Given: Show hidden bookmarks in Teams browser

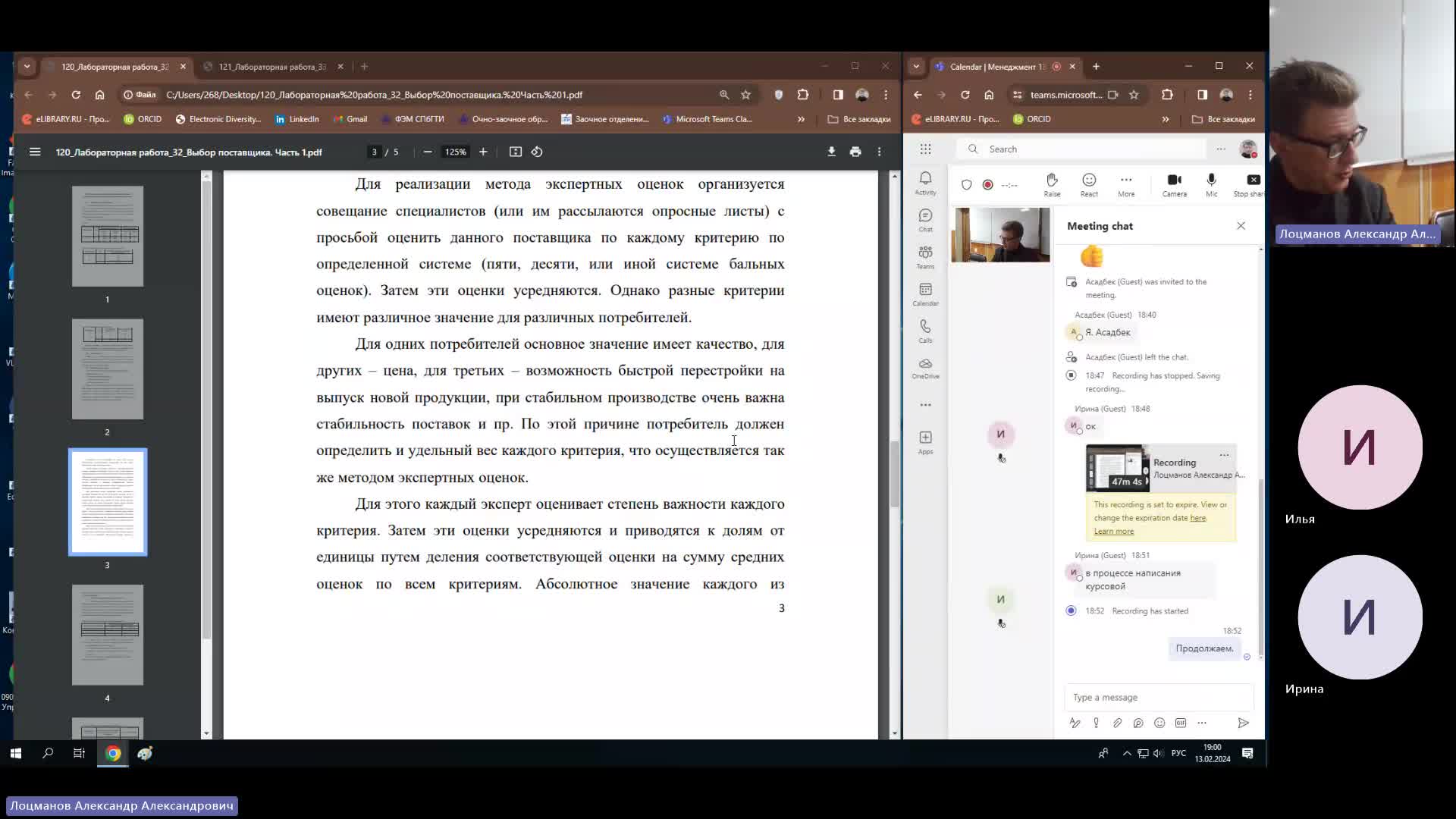Looking at the screenshot, I should (1166, 119).
